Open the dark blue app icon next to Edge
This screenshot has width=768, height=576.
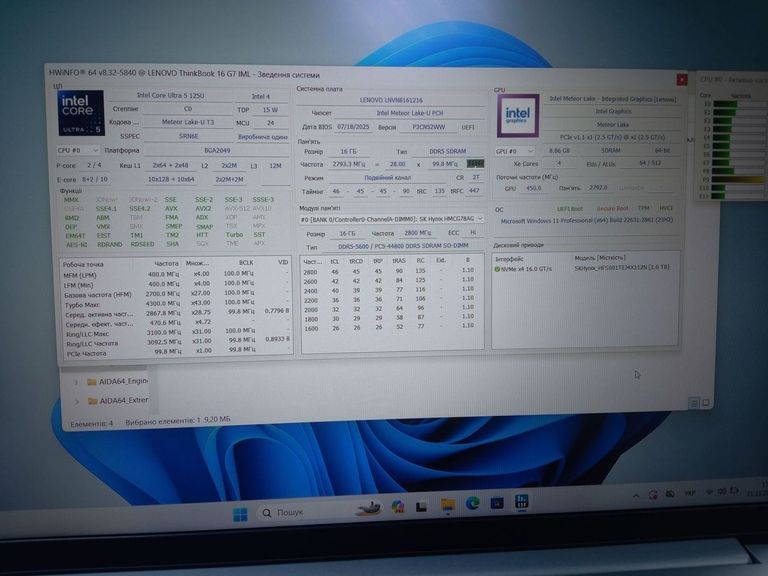point(497,503)
